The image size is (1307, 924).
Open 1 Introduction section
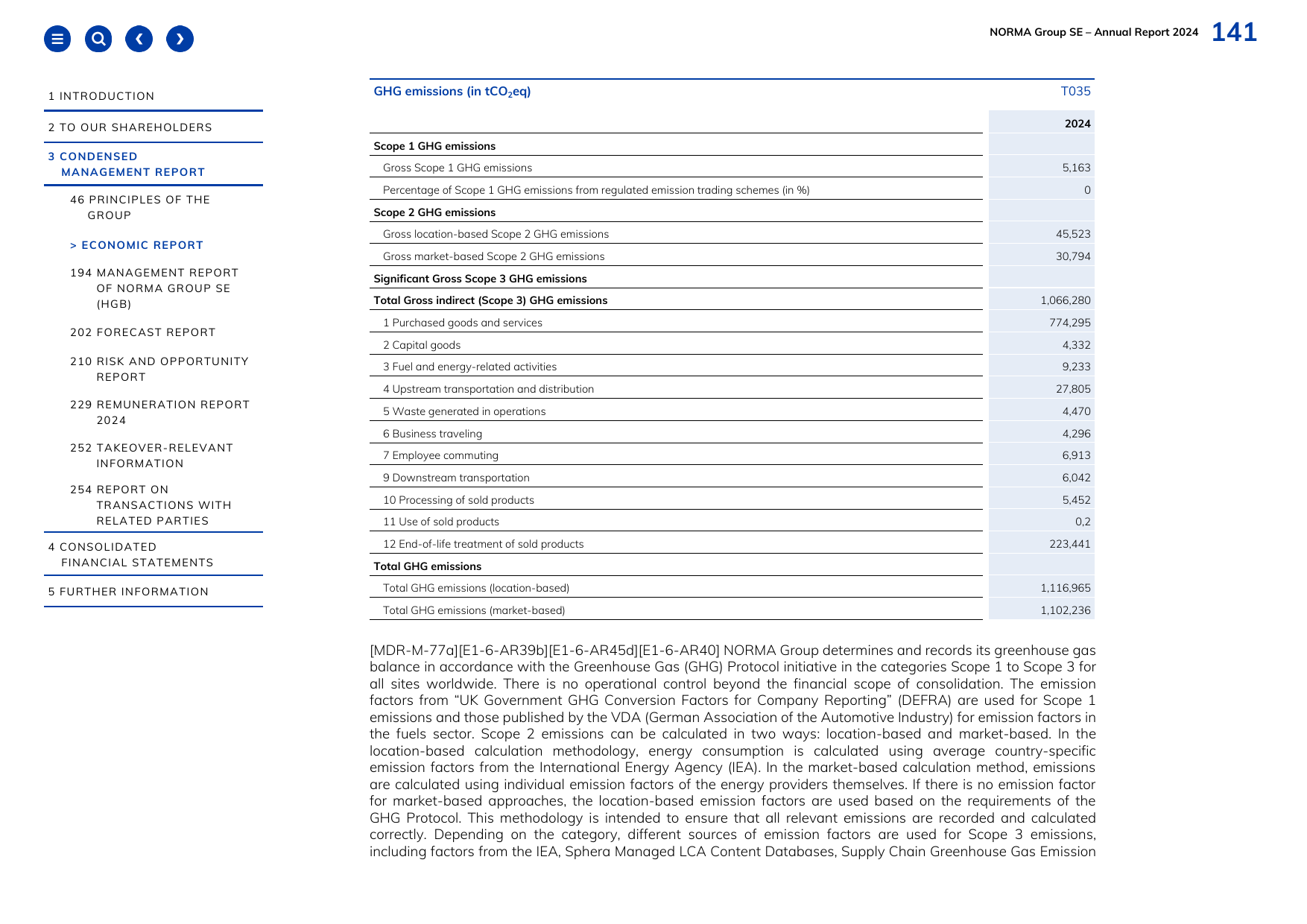tap(101, 96)
